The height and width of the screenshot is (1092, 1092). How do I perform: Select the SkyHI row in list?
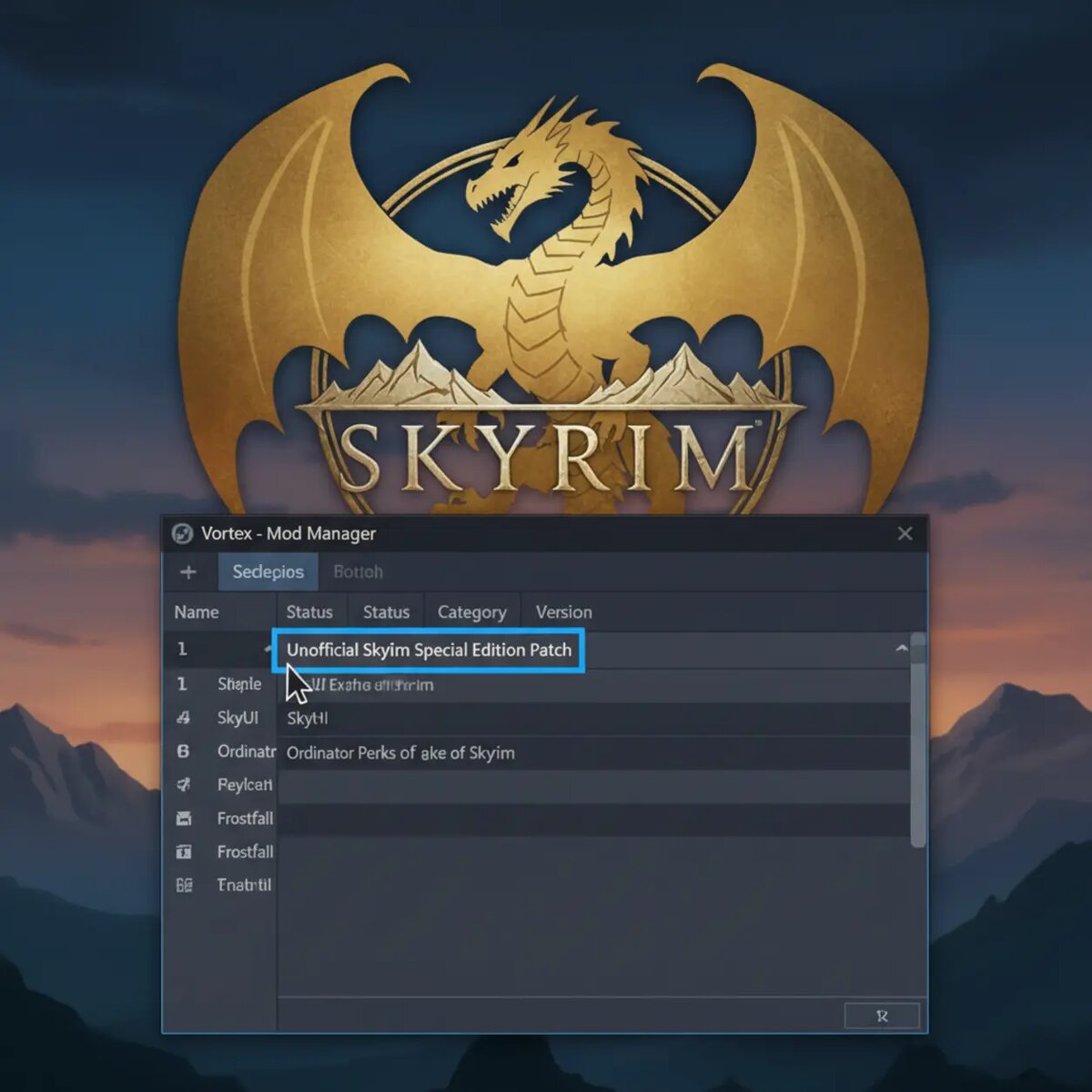(x=593, y=719)
